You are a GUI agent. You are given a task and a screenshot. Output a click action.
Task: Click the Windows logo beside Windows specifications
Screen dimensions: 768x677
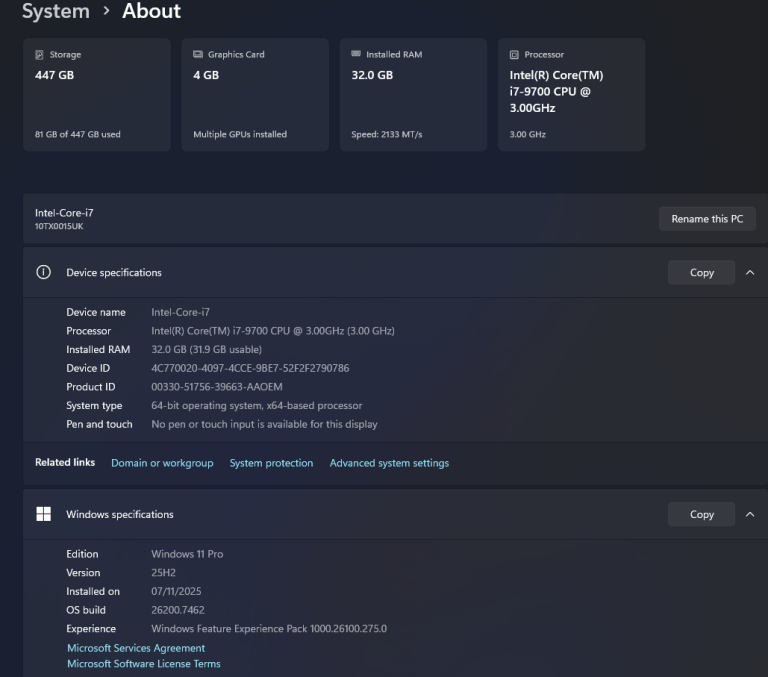click(x=43, y=514)
